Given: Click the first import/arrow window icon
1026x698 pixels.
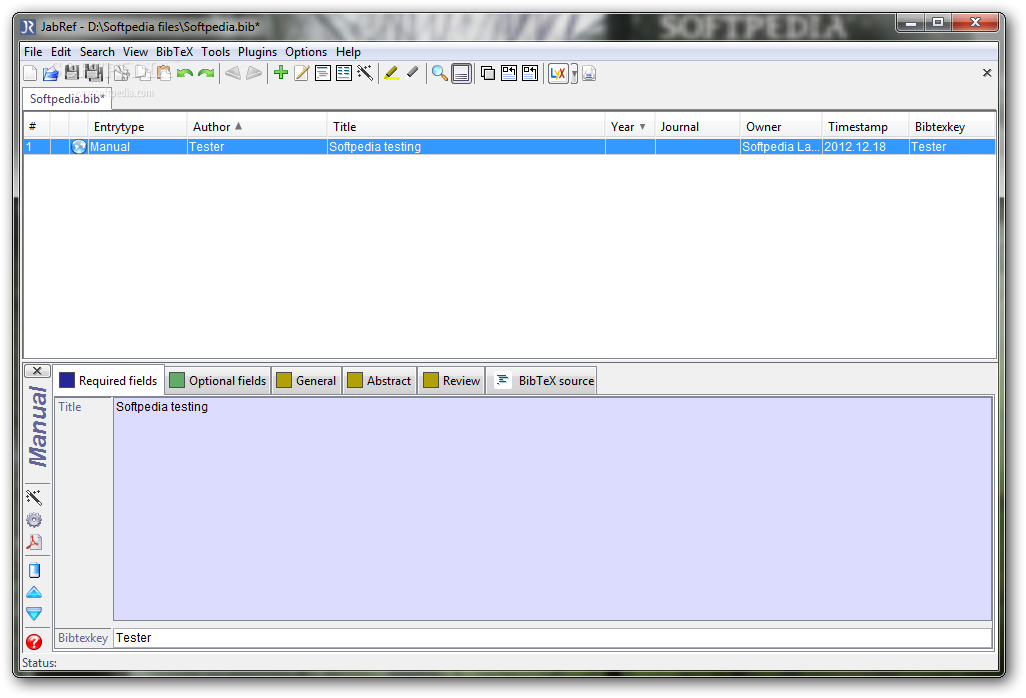Looking at the screenshot, I should click(509, 73).
